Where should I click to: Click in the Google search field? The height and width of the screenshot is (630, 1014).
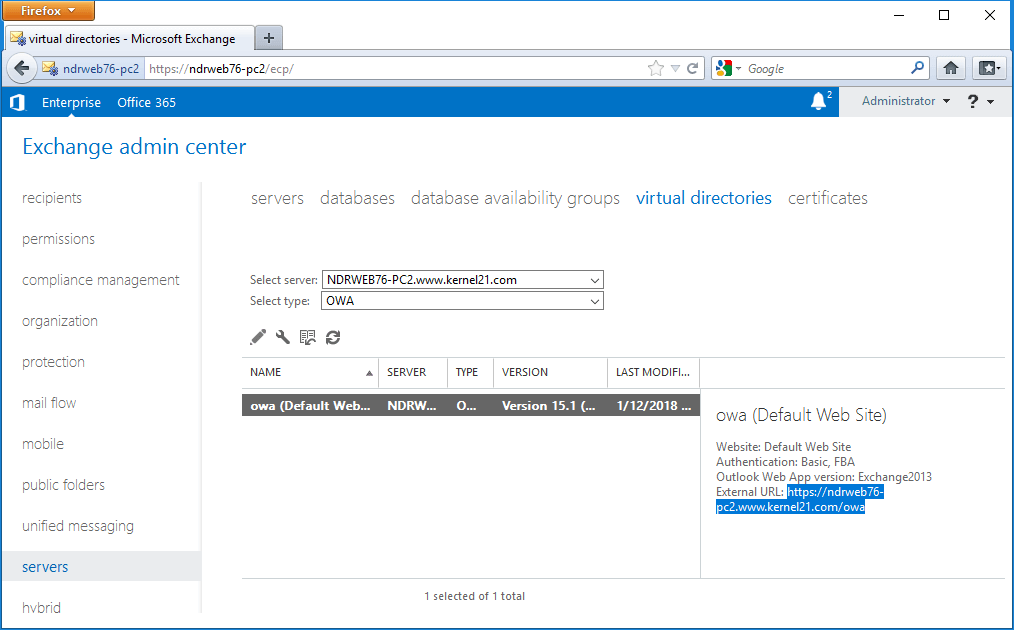[x=826, y=68]
